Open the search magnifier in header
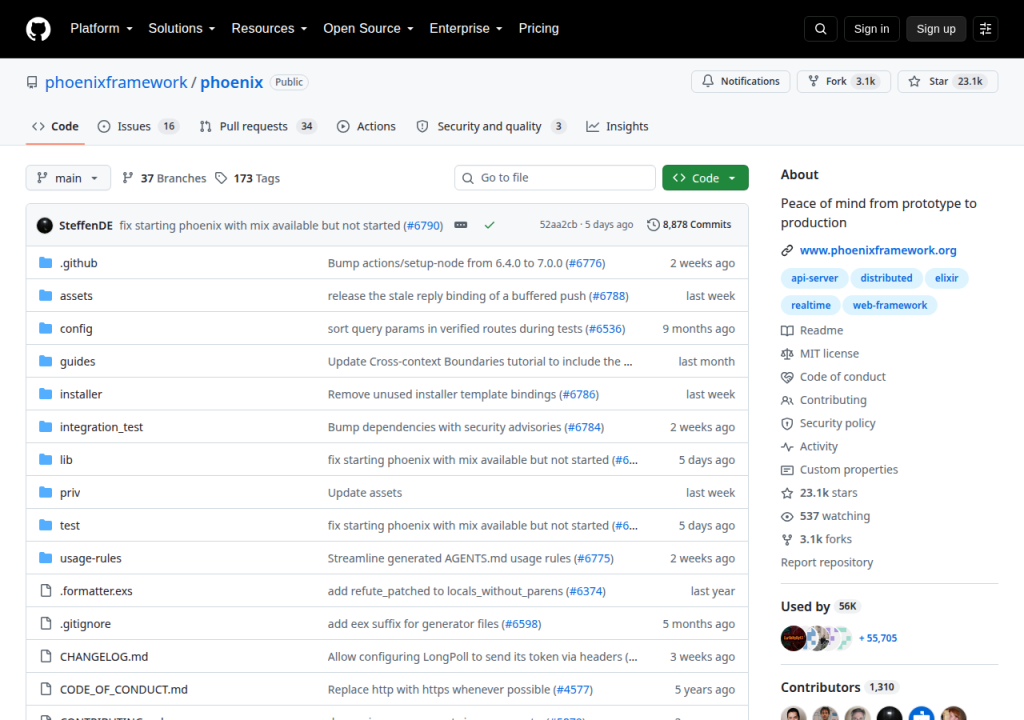 pos(820,29)
